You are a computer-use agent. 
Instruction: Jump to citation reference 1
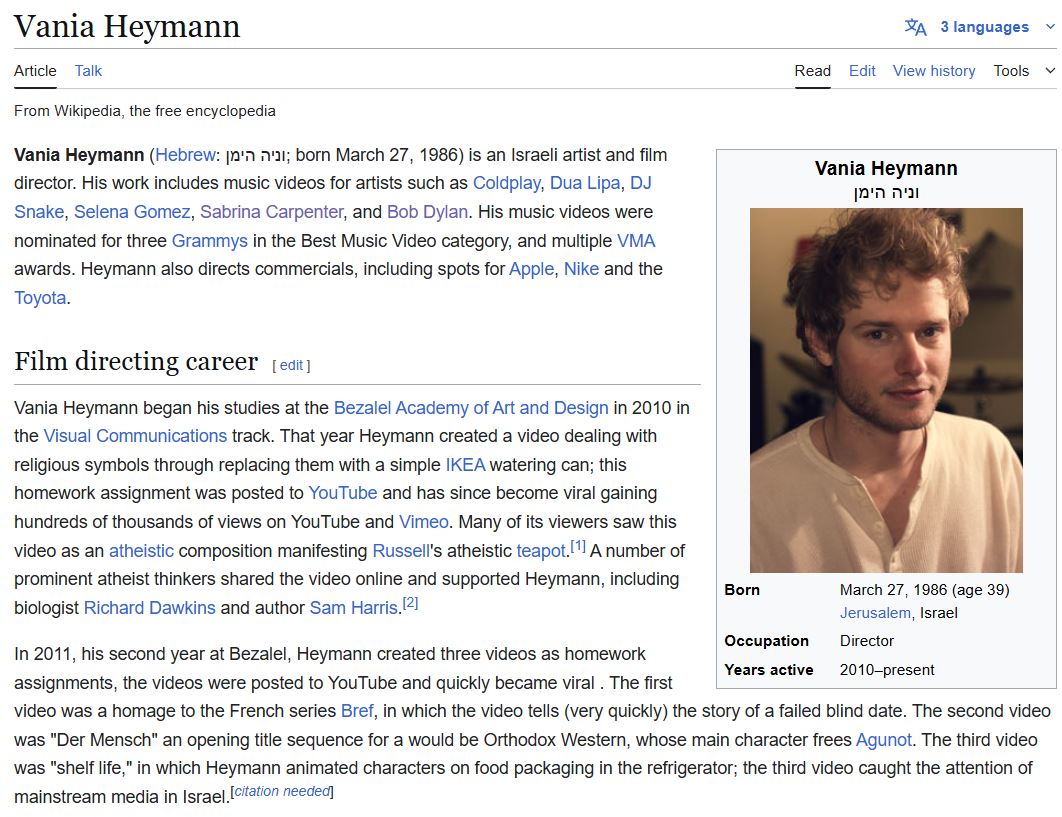click(x=578, y=545)
